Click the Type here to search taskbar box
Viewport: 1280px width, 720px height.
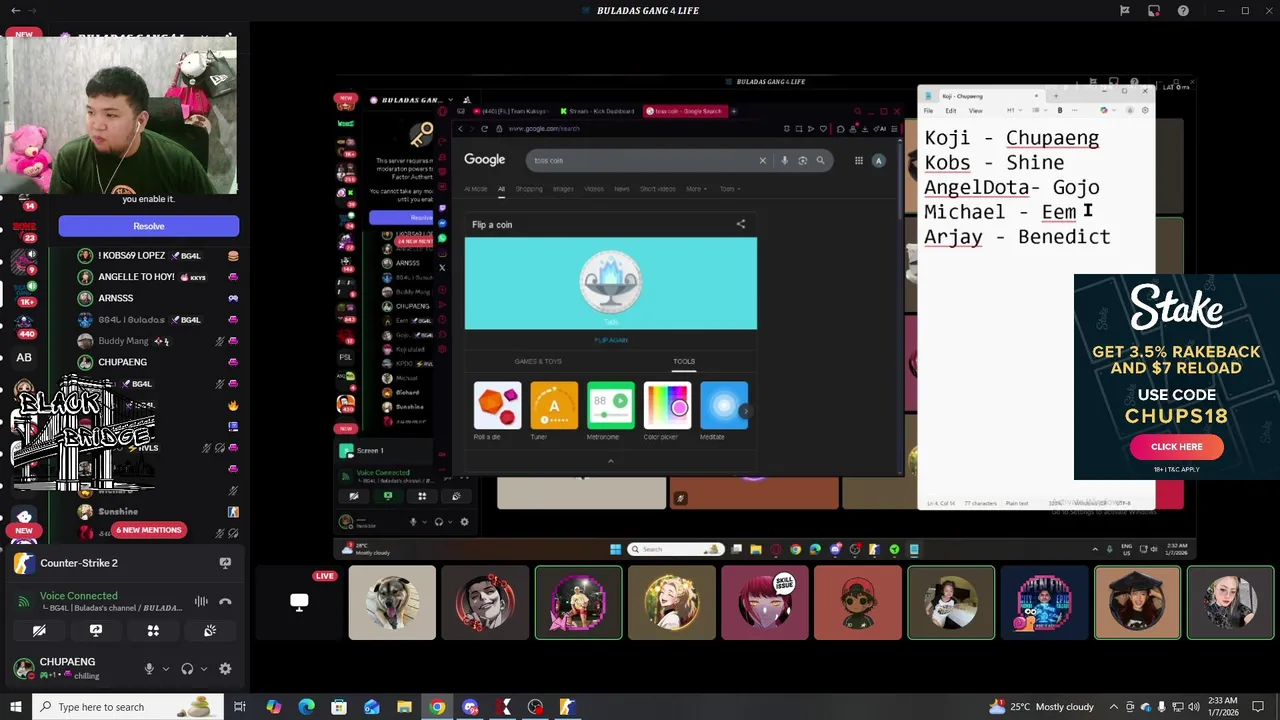(127, 707)
